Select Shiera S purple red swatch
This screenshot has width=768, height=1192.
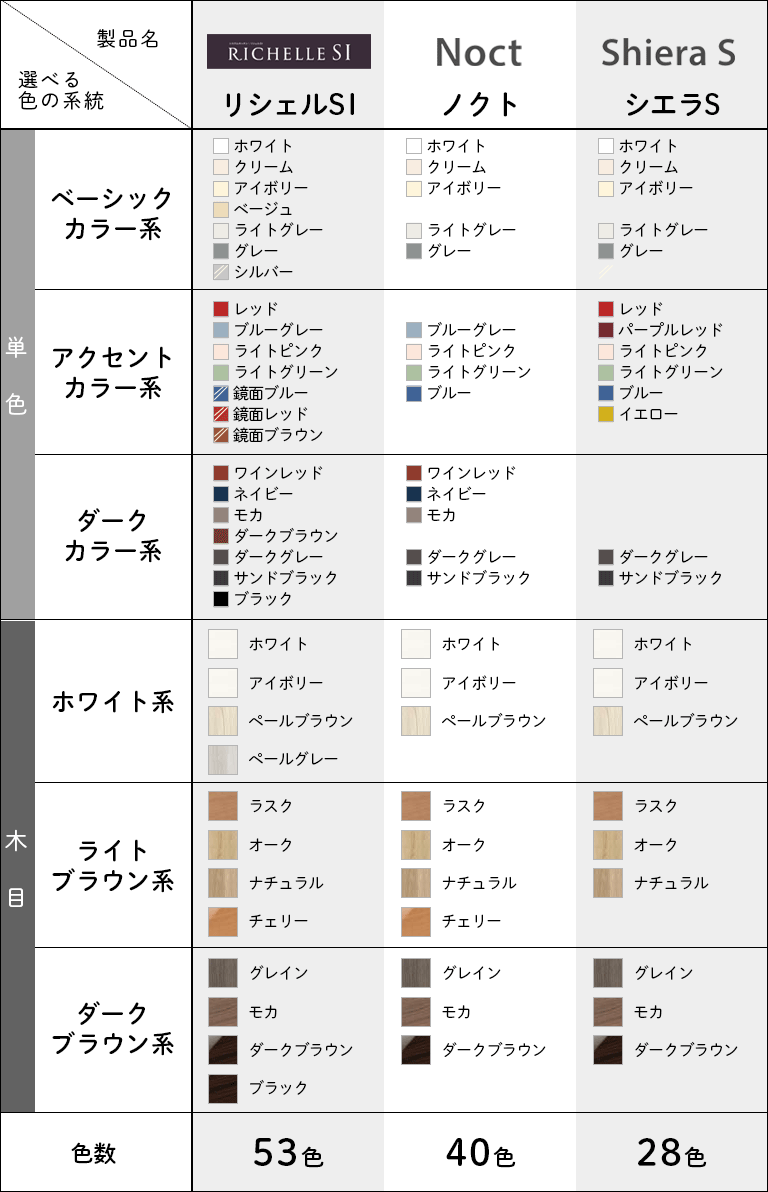point(606,330)
